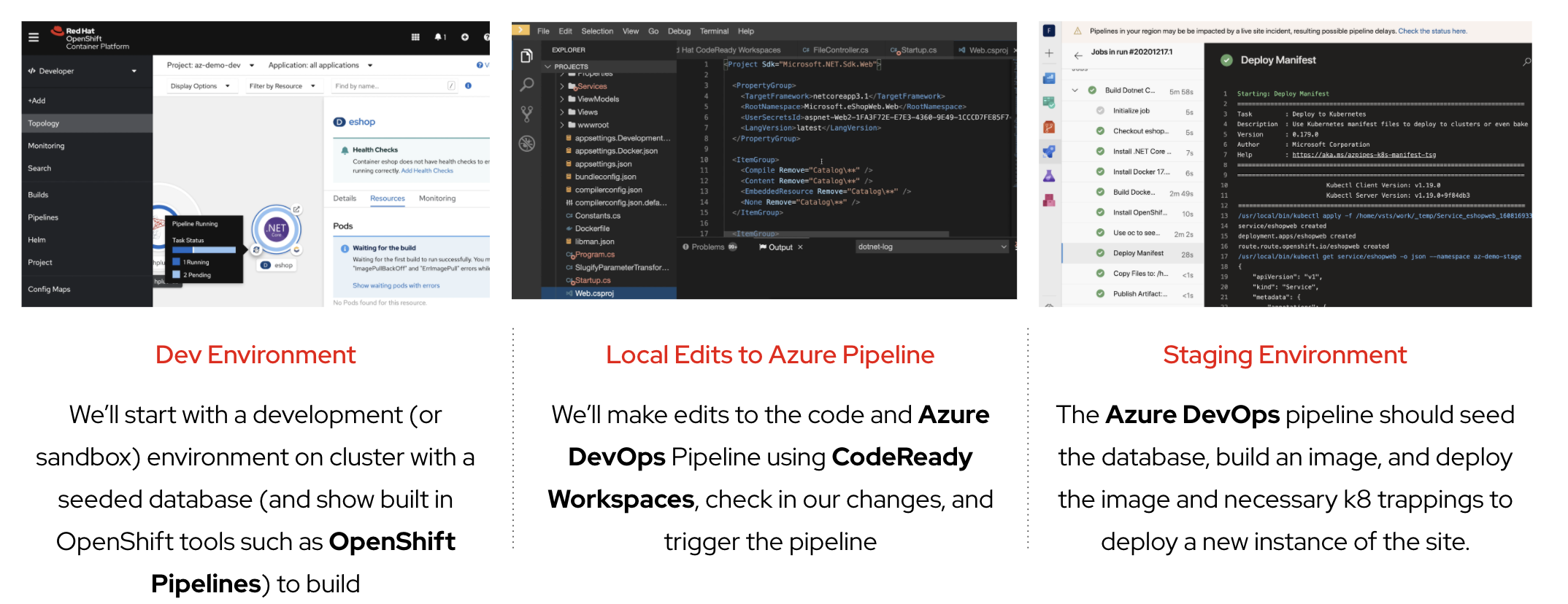Open the Azure Boards checkmark icon
This screenshot has height=604, width=1568.
pos(1049,103)
